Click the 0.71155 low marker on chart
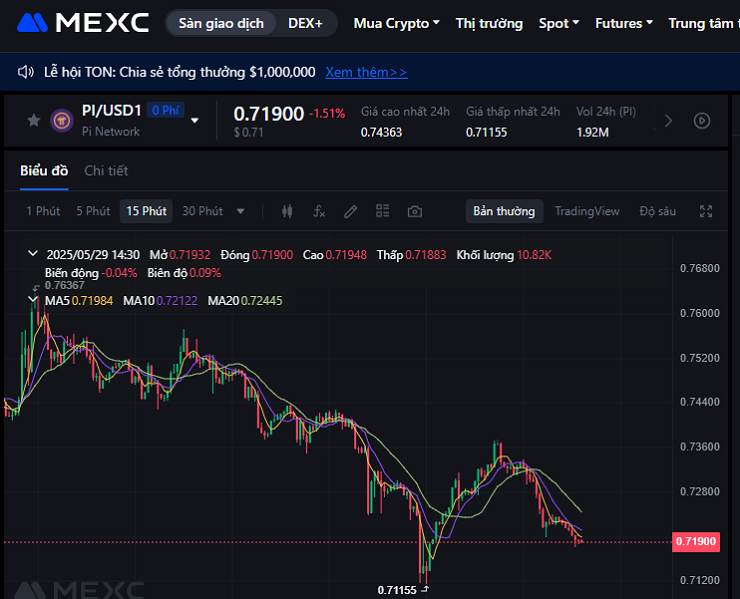 [397, 590]
